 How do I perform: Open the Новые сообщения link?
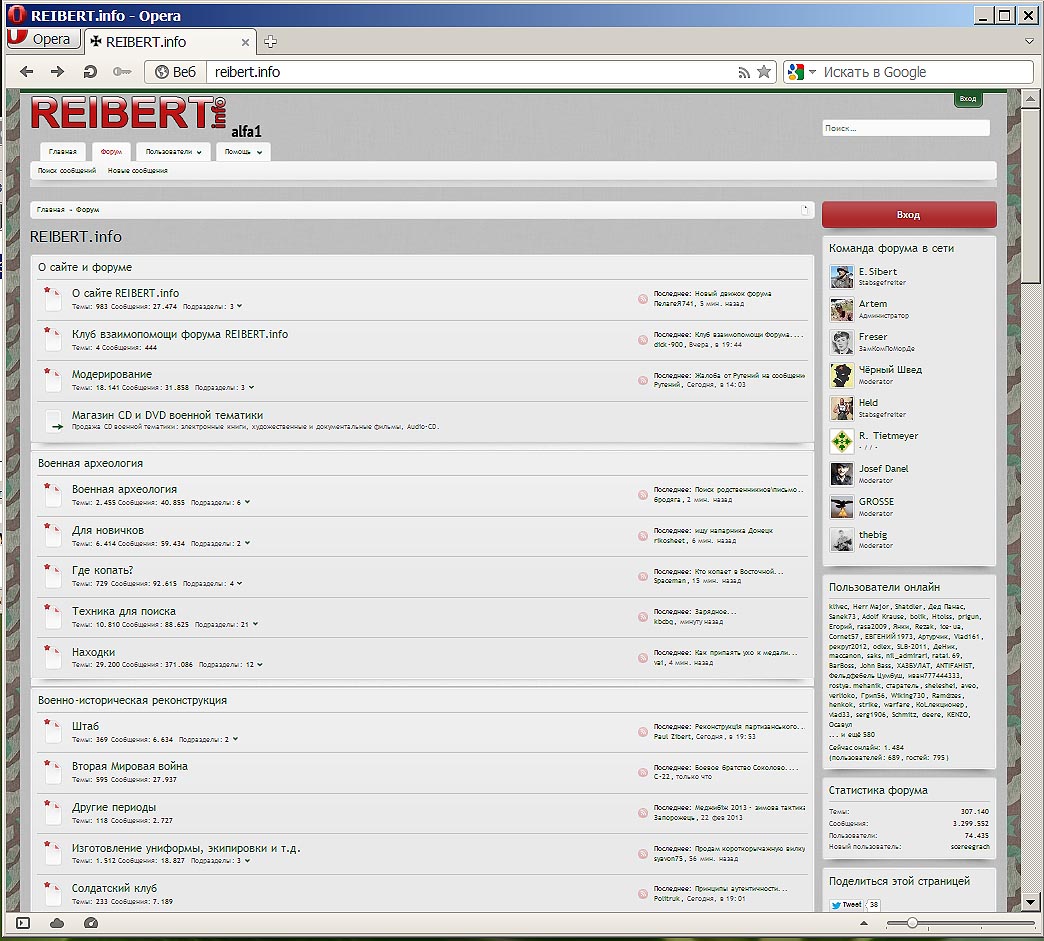(x=138, y=170)
